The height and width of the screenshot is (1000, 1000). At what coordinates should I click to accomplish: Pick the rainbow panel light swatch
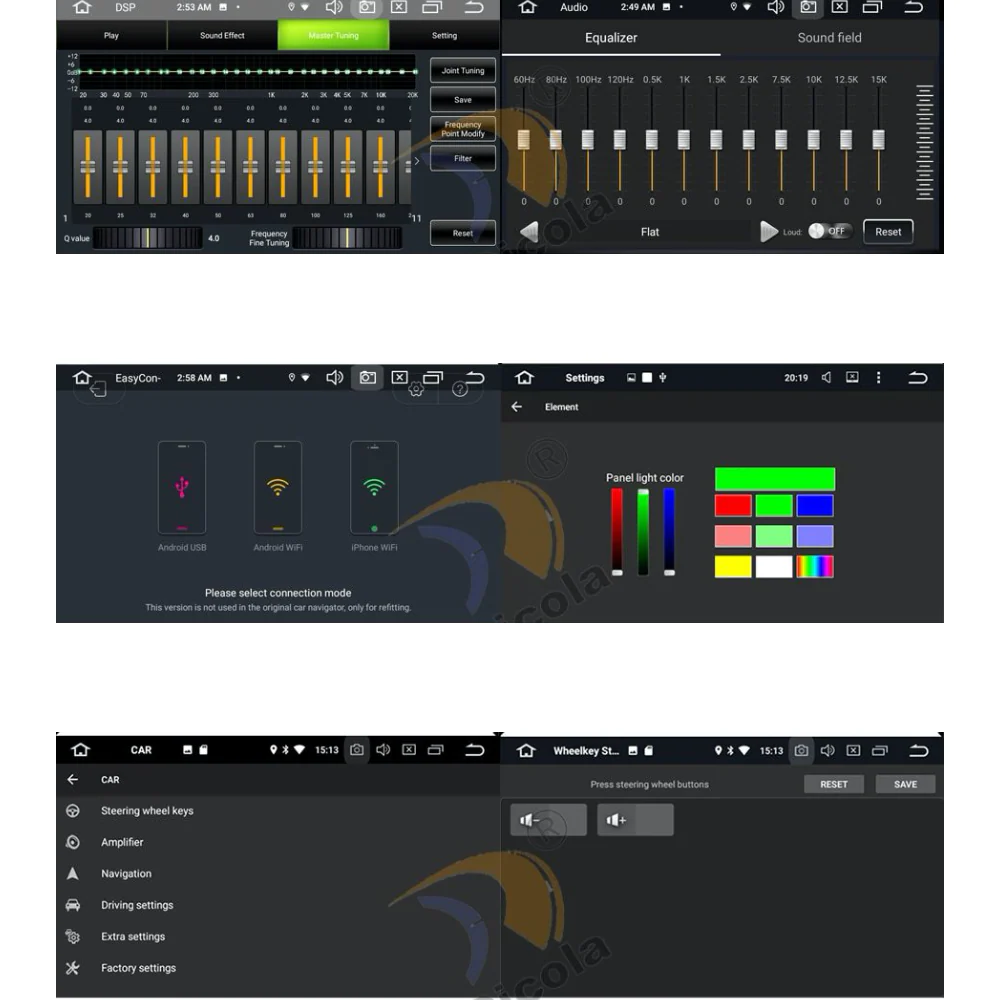pos(814,566)
